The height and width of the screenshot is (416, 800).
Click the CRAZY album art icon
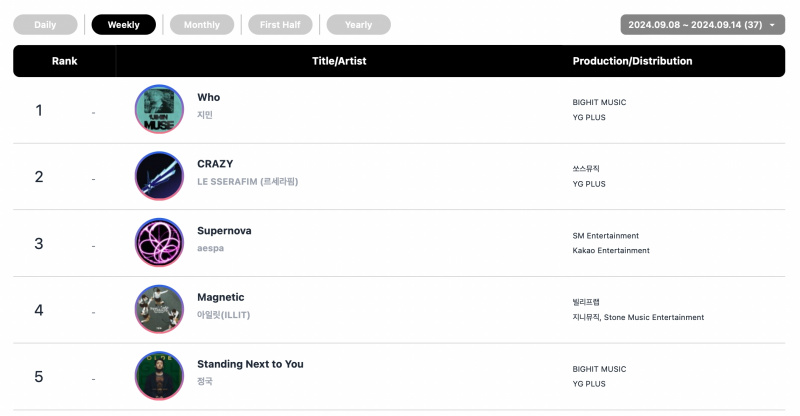[x=159, y=176]
